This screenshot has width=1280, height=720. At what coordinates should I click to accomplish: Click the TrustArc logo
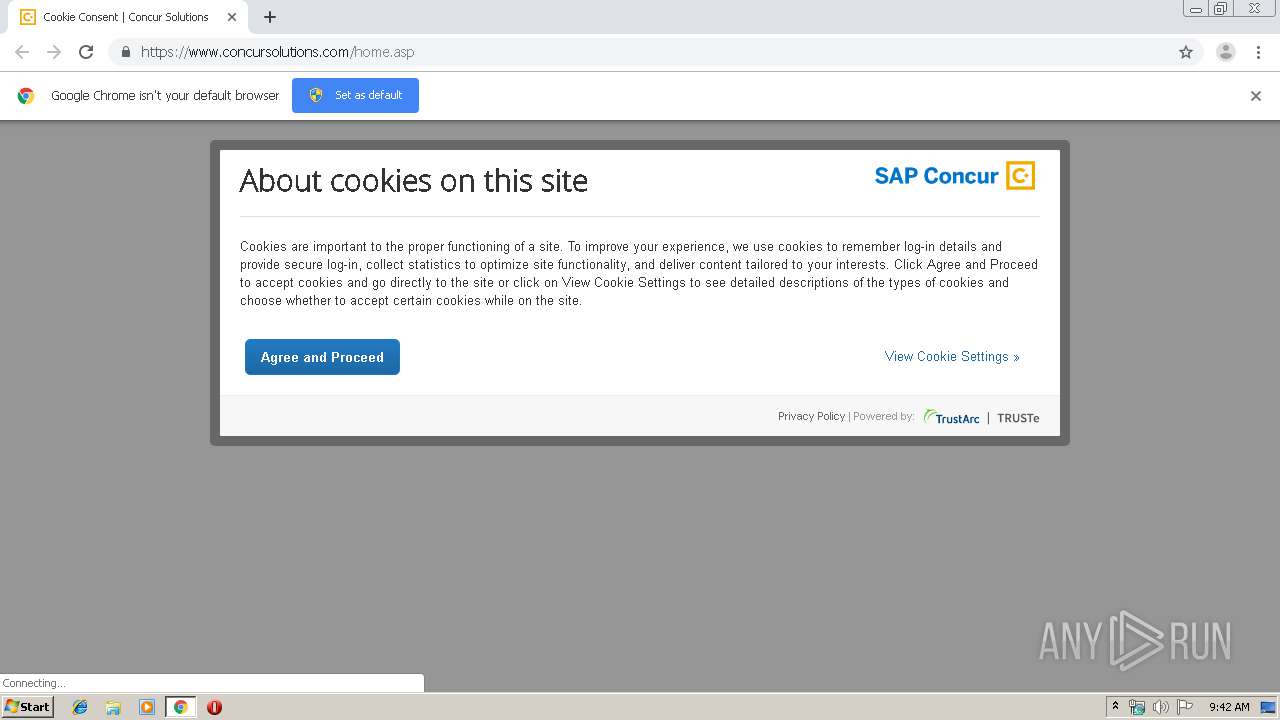click(x=951, y=417)
